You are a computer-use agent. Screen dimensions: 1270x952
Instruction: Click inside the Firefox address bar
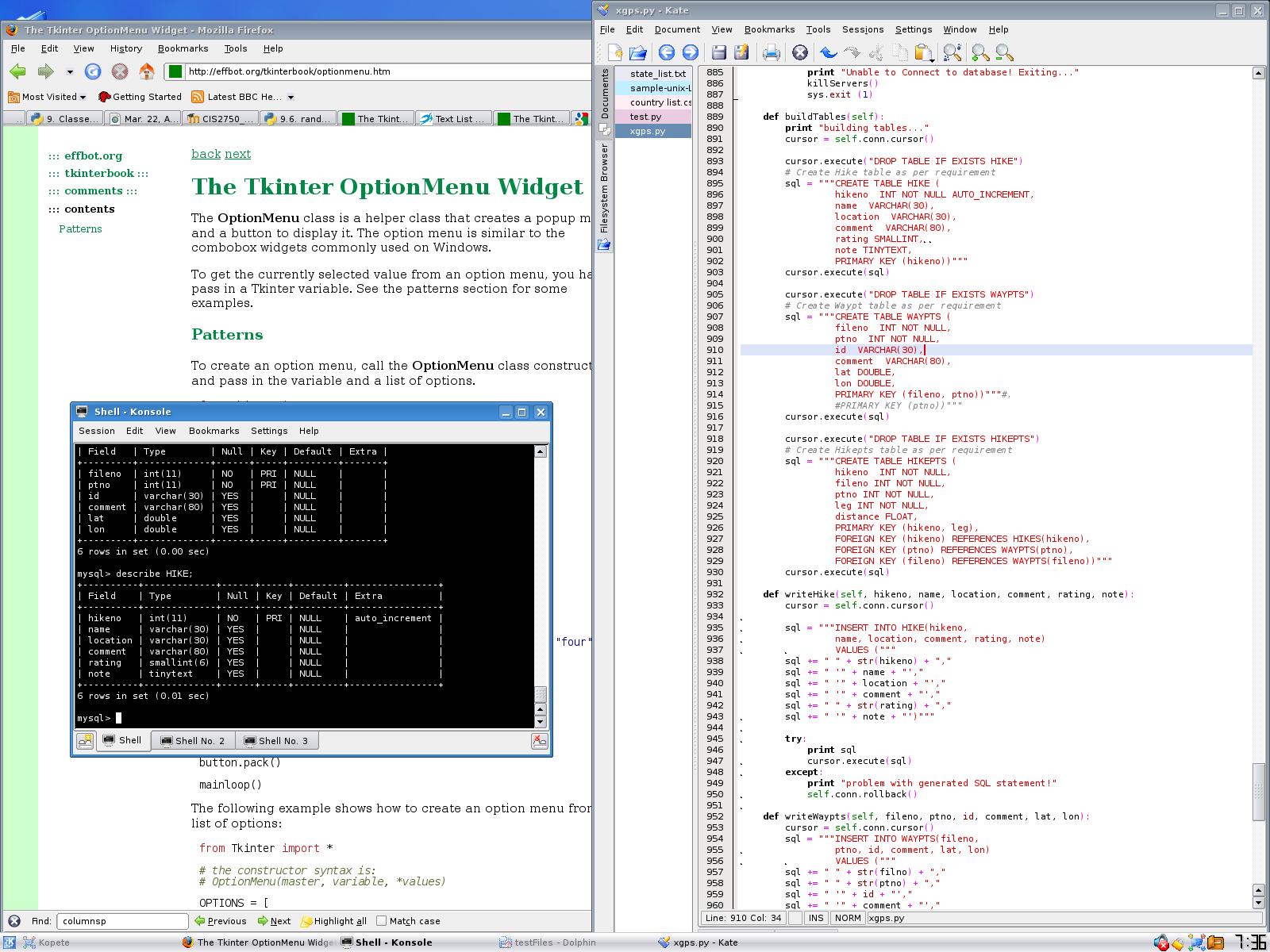pos(357,71)
